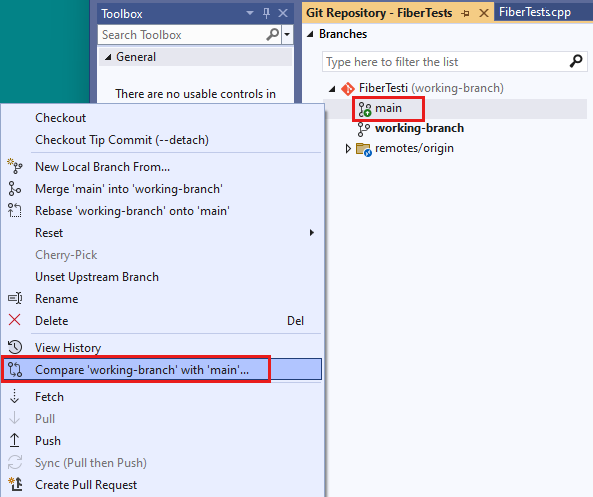Viewport: 593px width, 497px height.
Task: Click the red Delete X icon
Action: (14, 320)
